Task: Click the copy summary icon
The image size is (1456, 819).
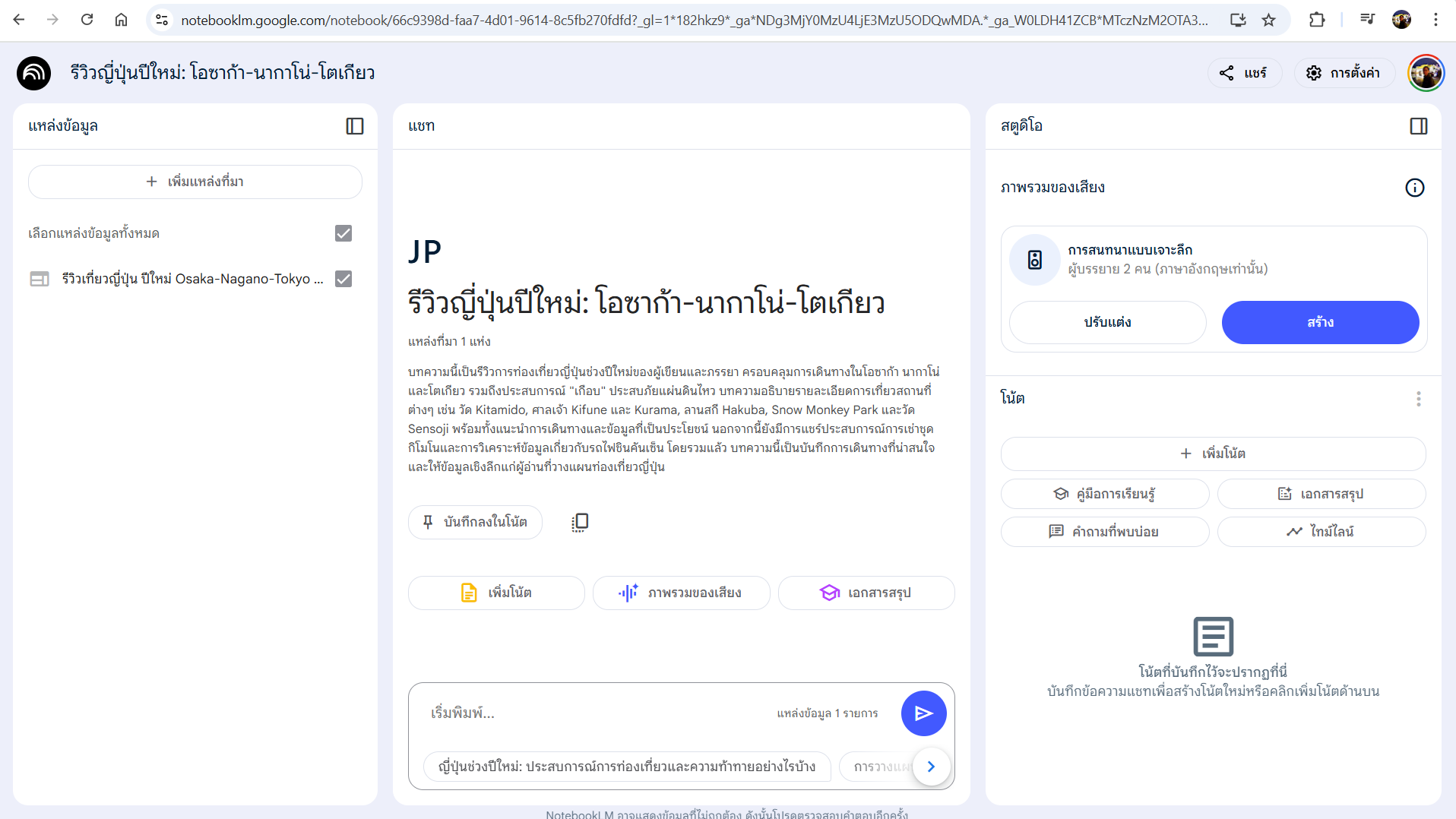Action: tap(580, 522)
